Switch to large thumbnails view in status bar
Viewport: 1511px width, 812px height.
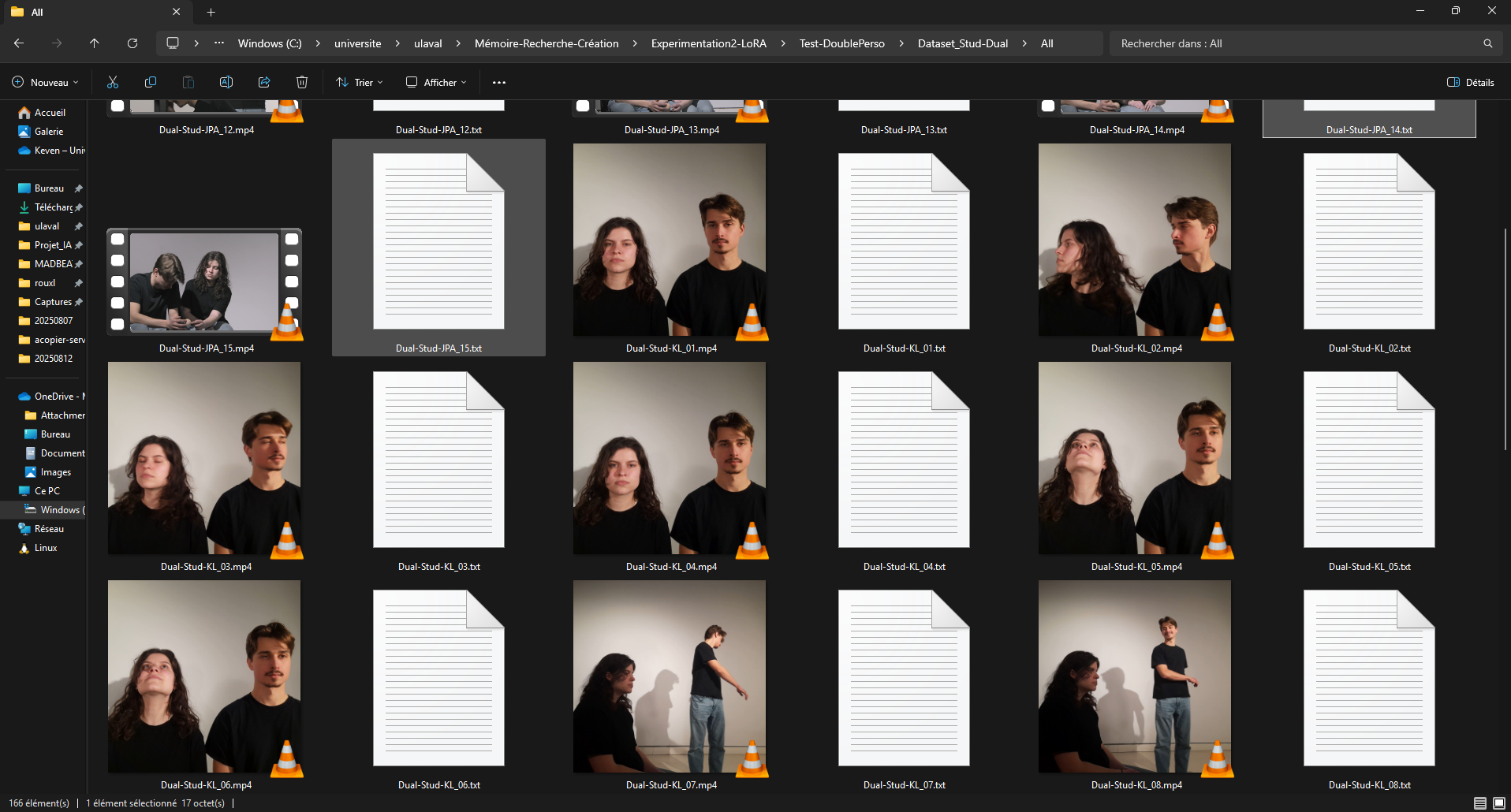point(1499,803)
